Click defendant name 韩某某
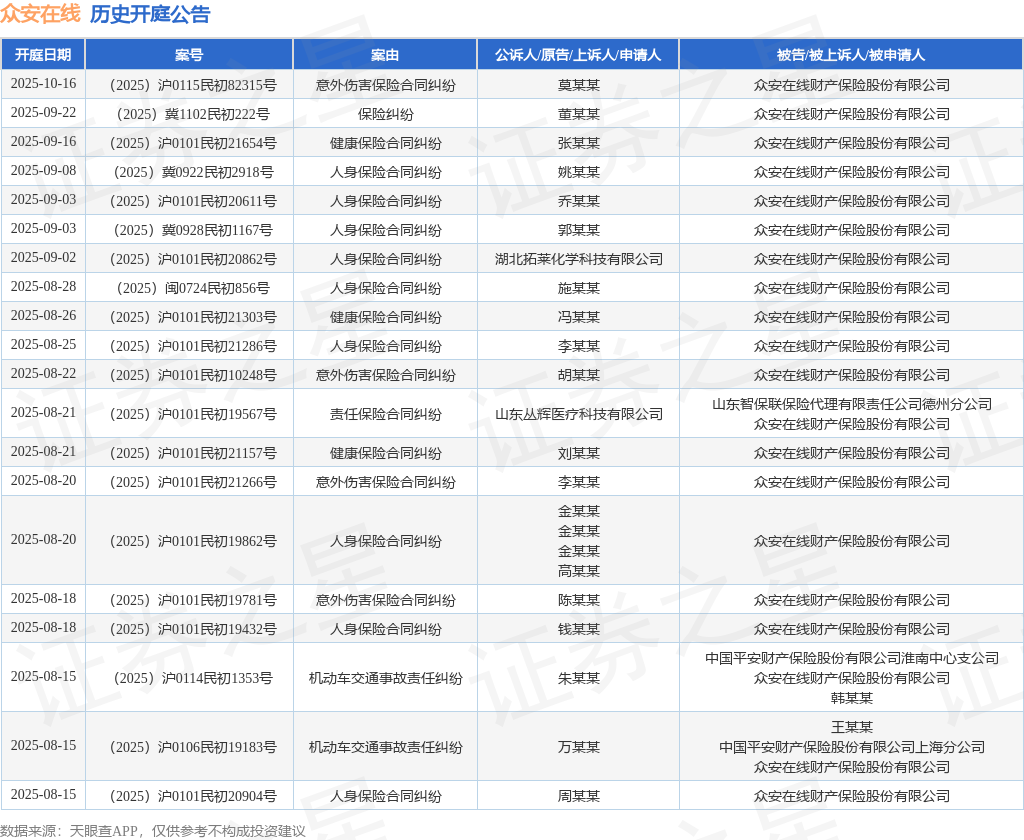This screenshot has width=1024, height=840. tap(852, 698)
